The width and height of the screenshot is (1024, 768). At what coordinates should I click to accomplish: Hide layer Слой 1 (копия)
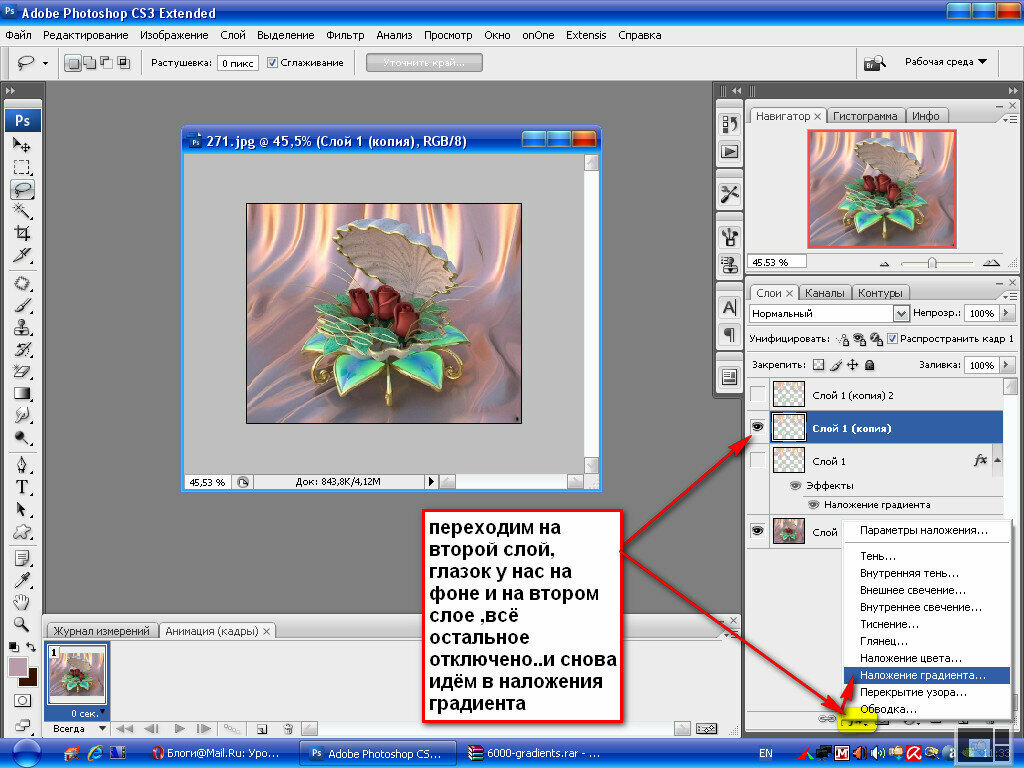pyautogui.click(x=757, y=427)
